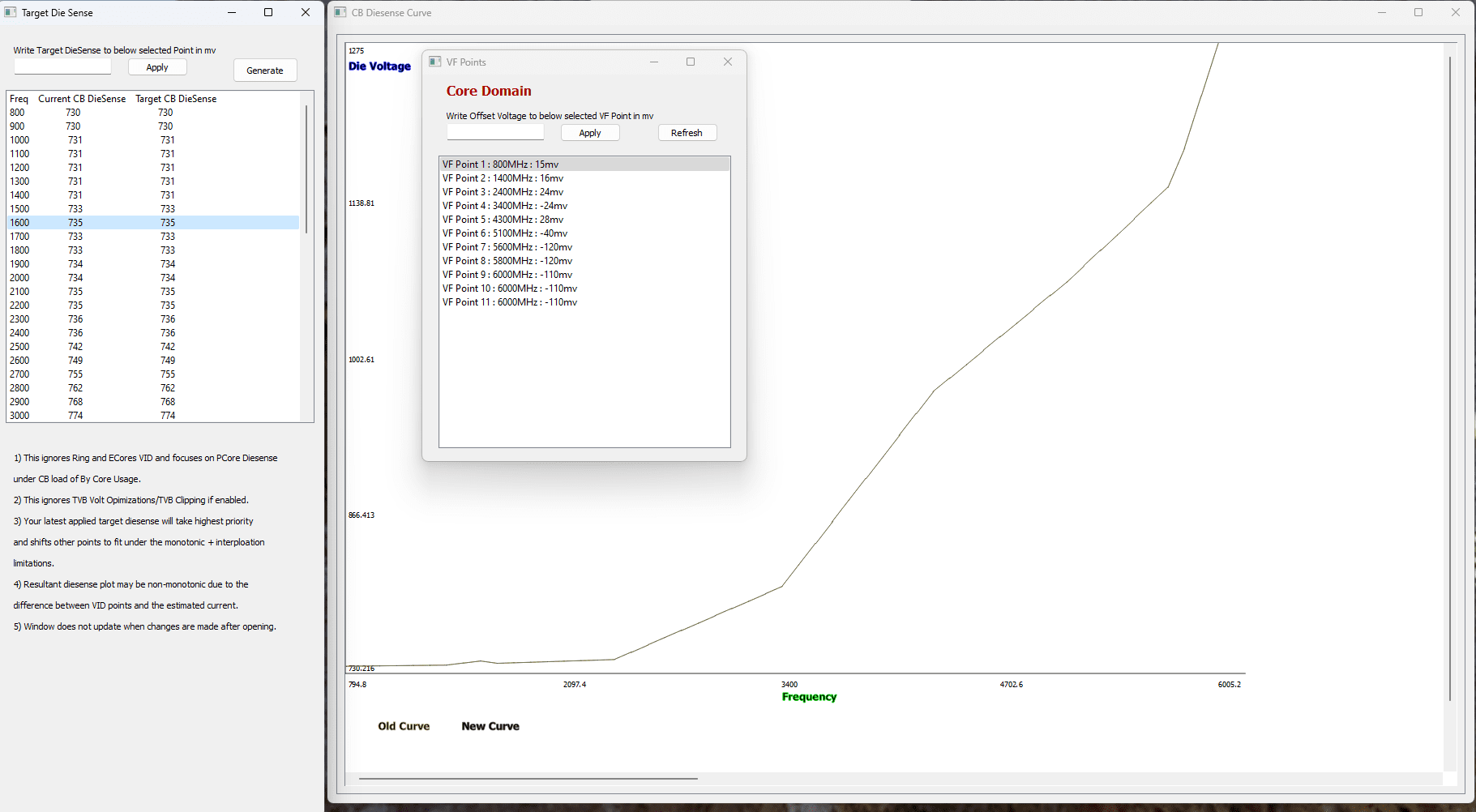This screenshot has height=812, width=1476.
Task: Select the 1000 frequency row
Action: [x=153, y=140]
